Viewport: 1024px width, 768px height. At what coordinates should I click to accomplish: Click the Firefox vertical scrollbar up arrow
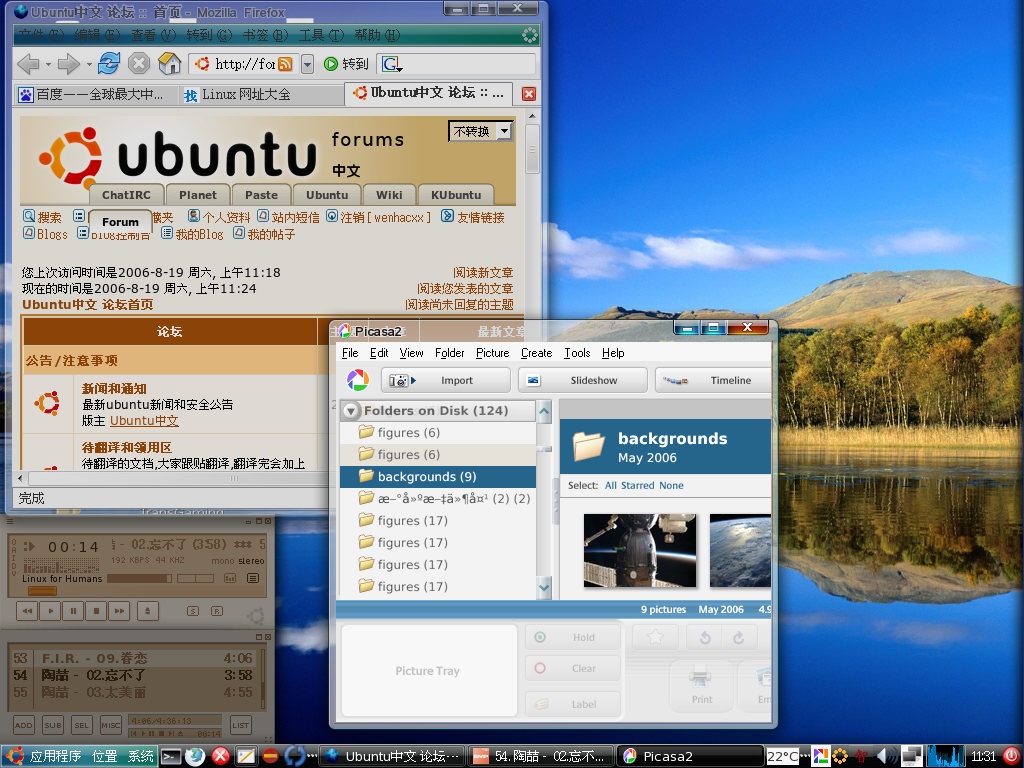[532, 116]
